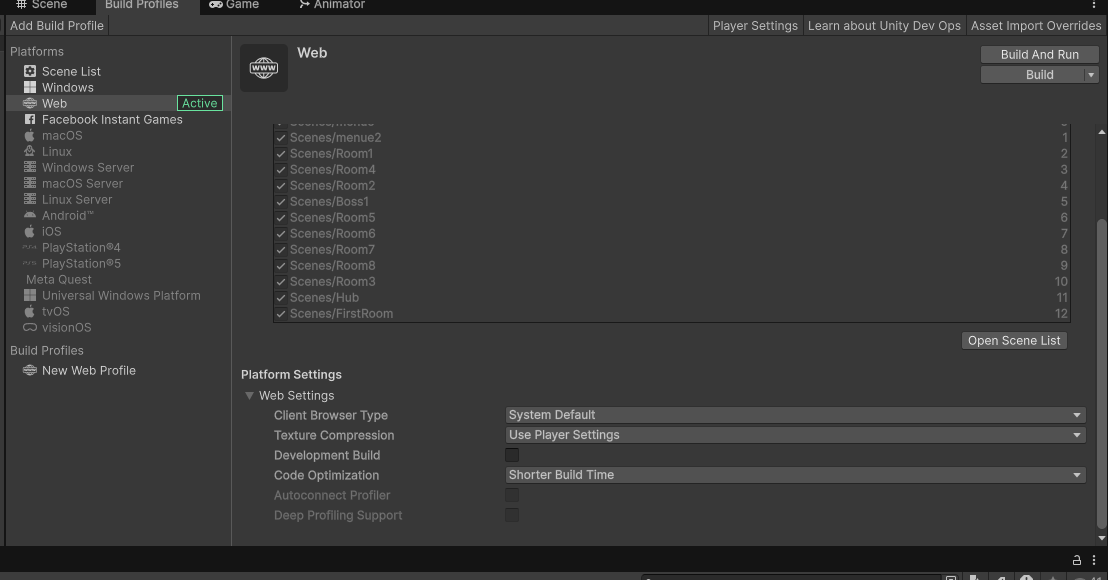Viewport: 1108px width, 580px height.
Task: Open Asset Import Overrides
Action: pos(1035,25)
